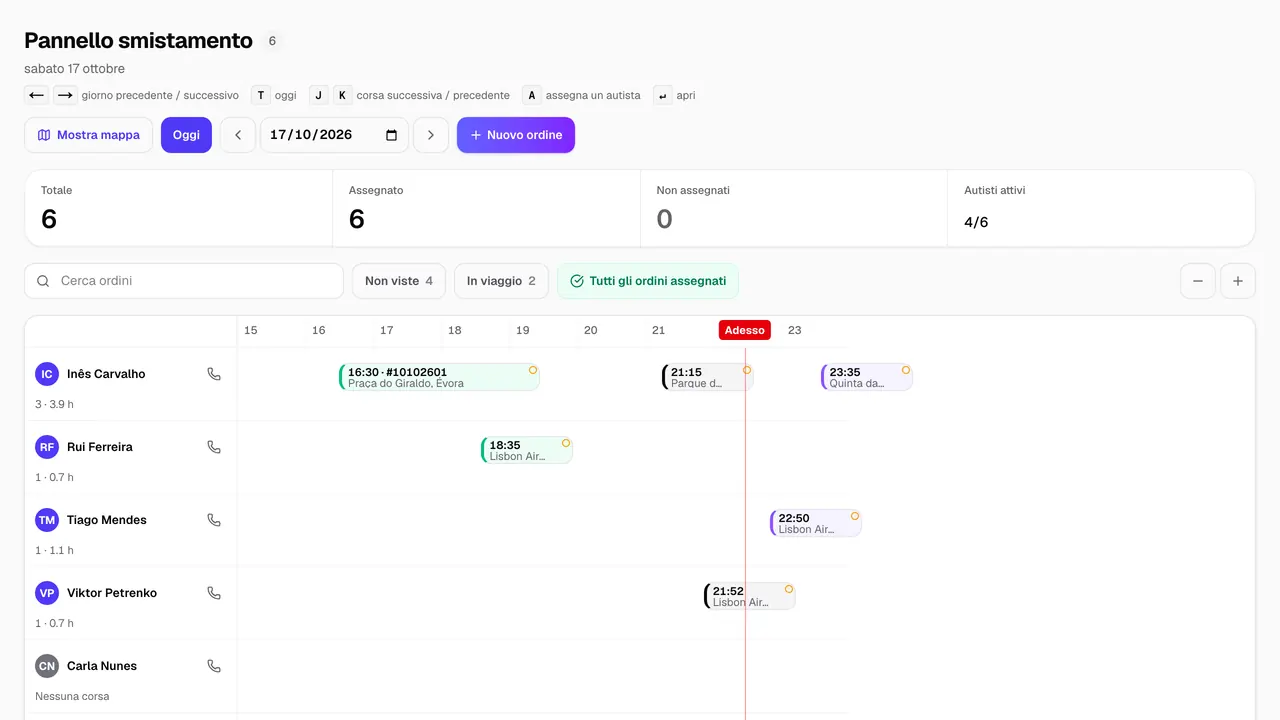
Task: Click hour 15 on timeline header
Action: pyautogui.click(x=251, y=330)
